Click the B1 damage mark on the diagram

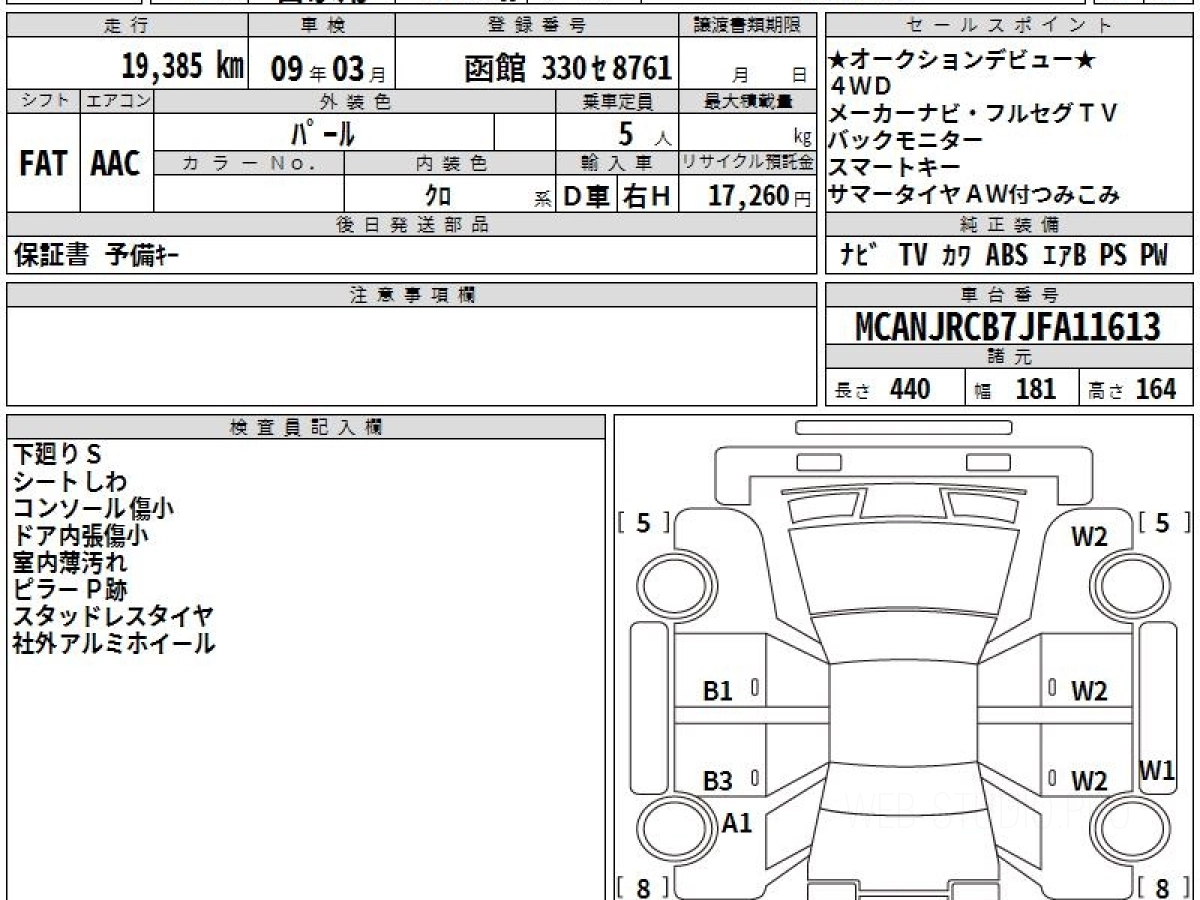coord(718,690)
